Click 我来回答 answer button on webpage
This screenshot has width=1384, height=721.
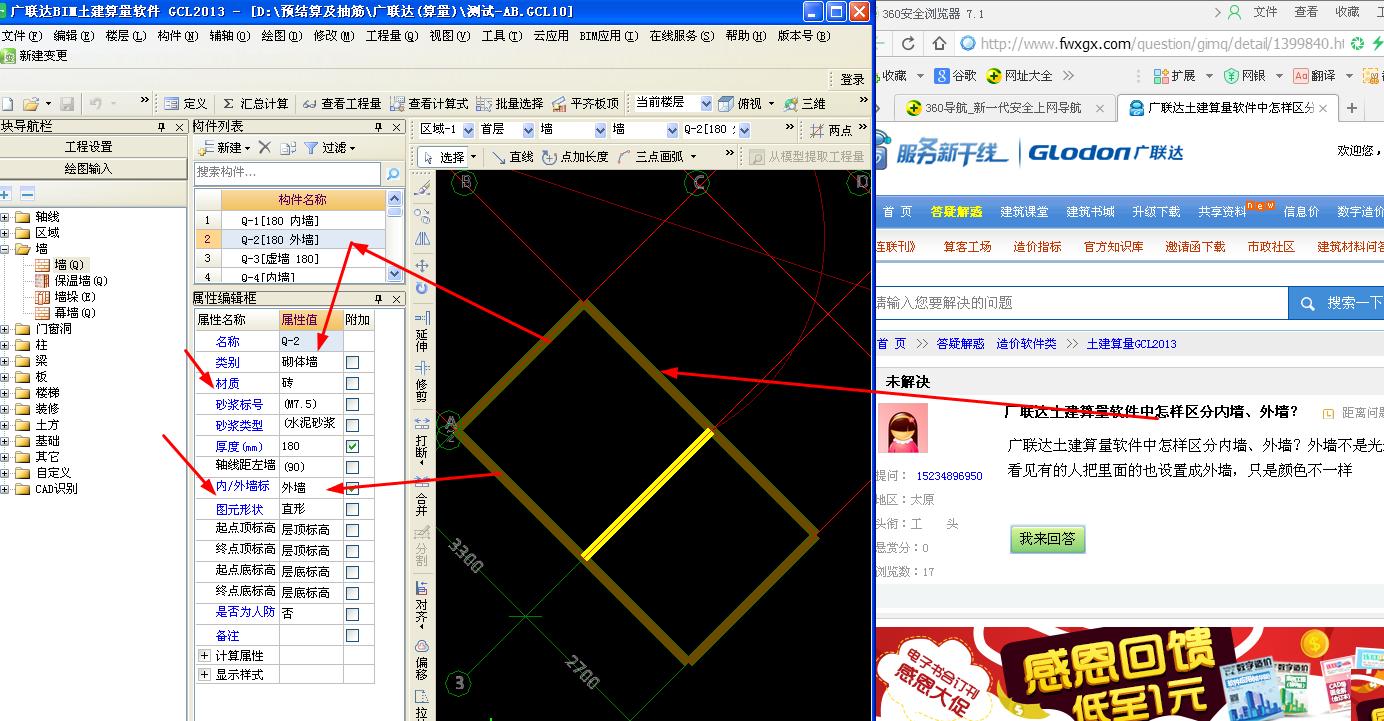click(1047, 539)
